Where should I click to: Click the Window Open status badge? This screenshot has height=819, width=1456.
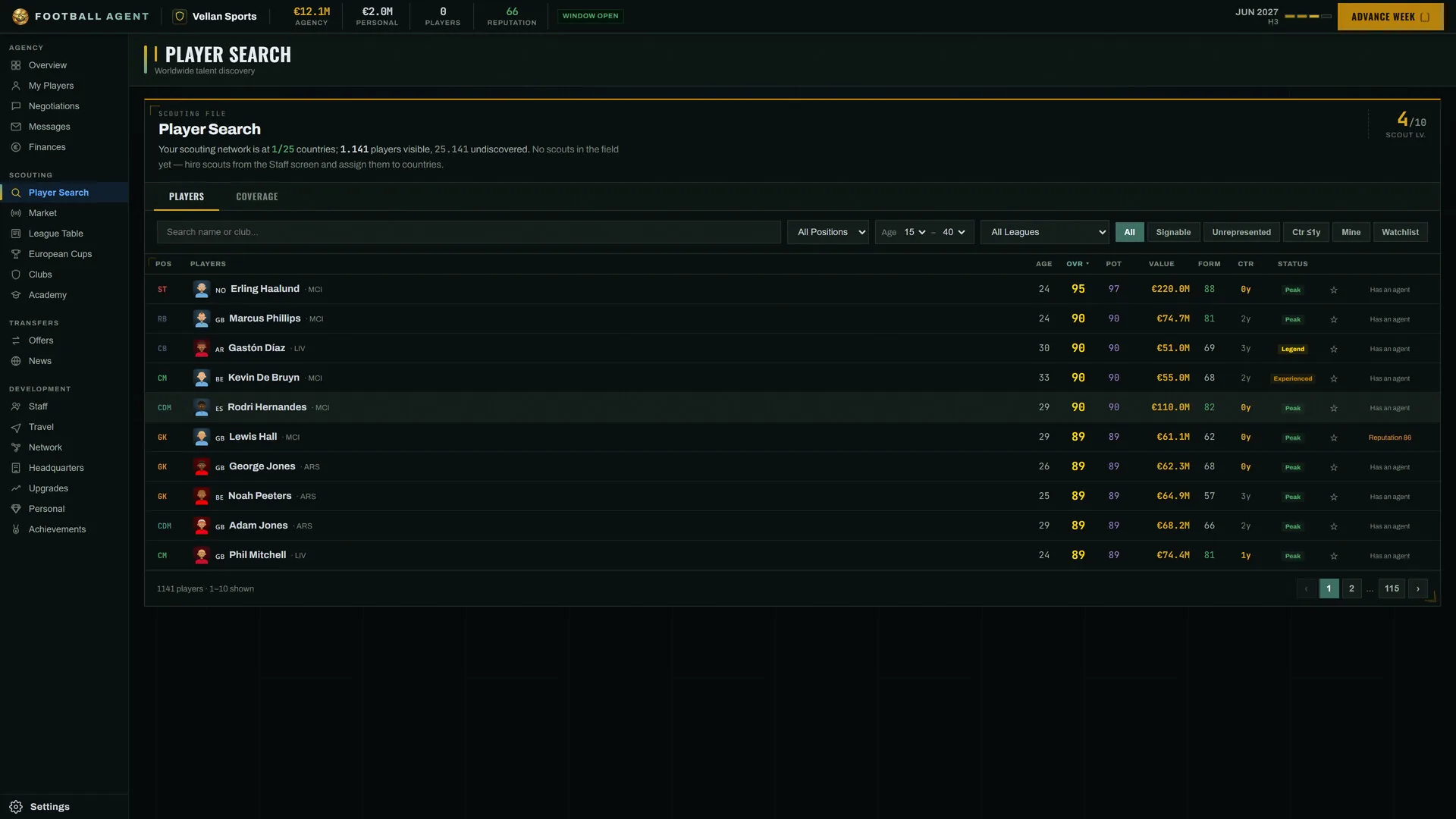pyautogui.click(x=590, y=16)
